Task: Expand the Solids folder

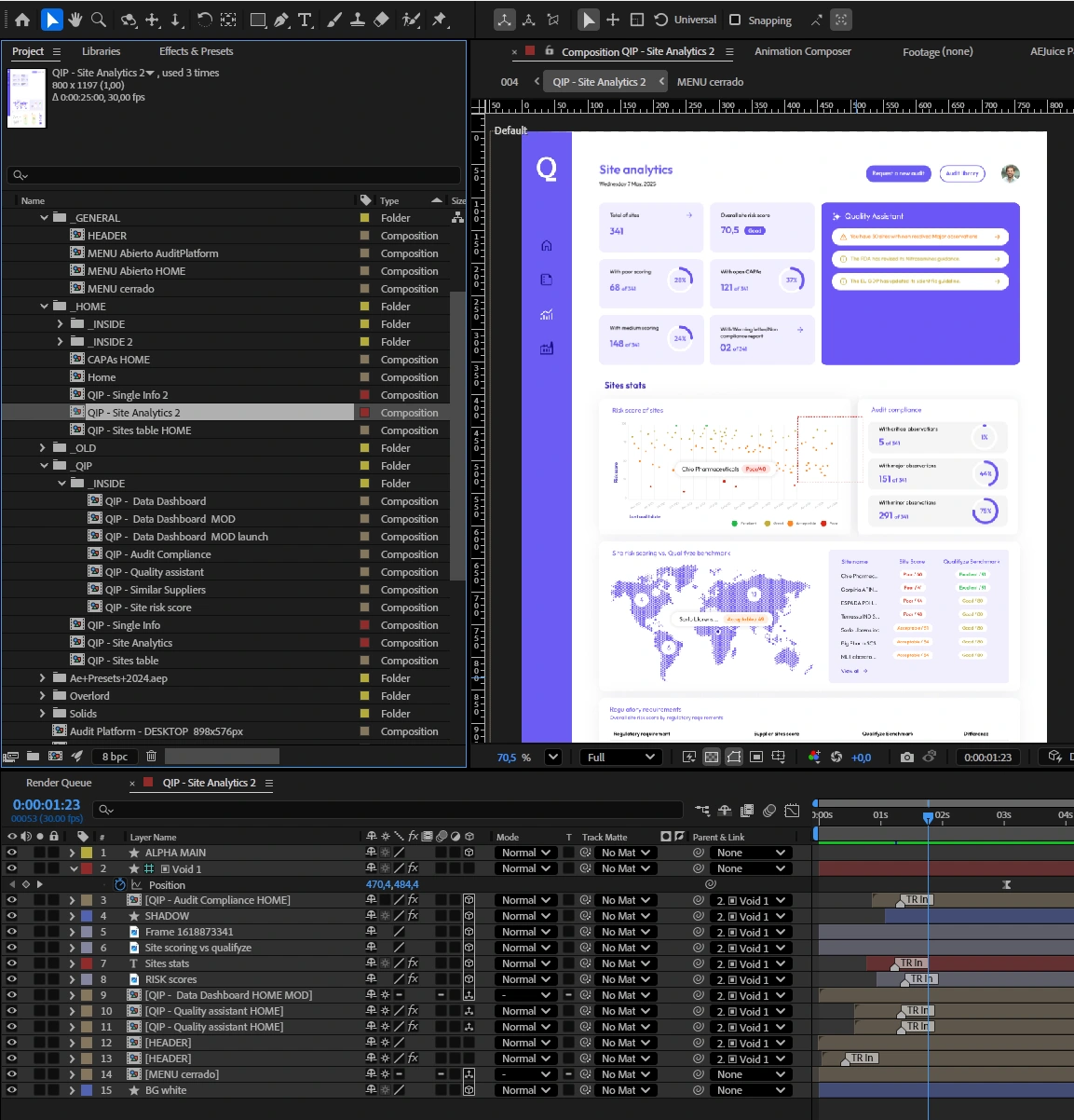Action: point(43,714)
